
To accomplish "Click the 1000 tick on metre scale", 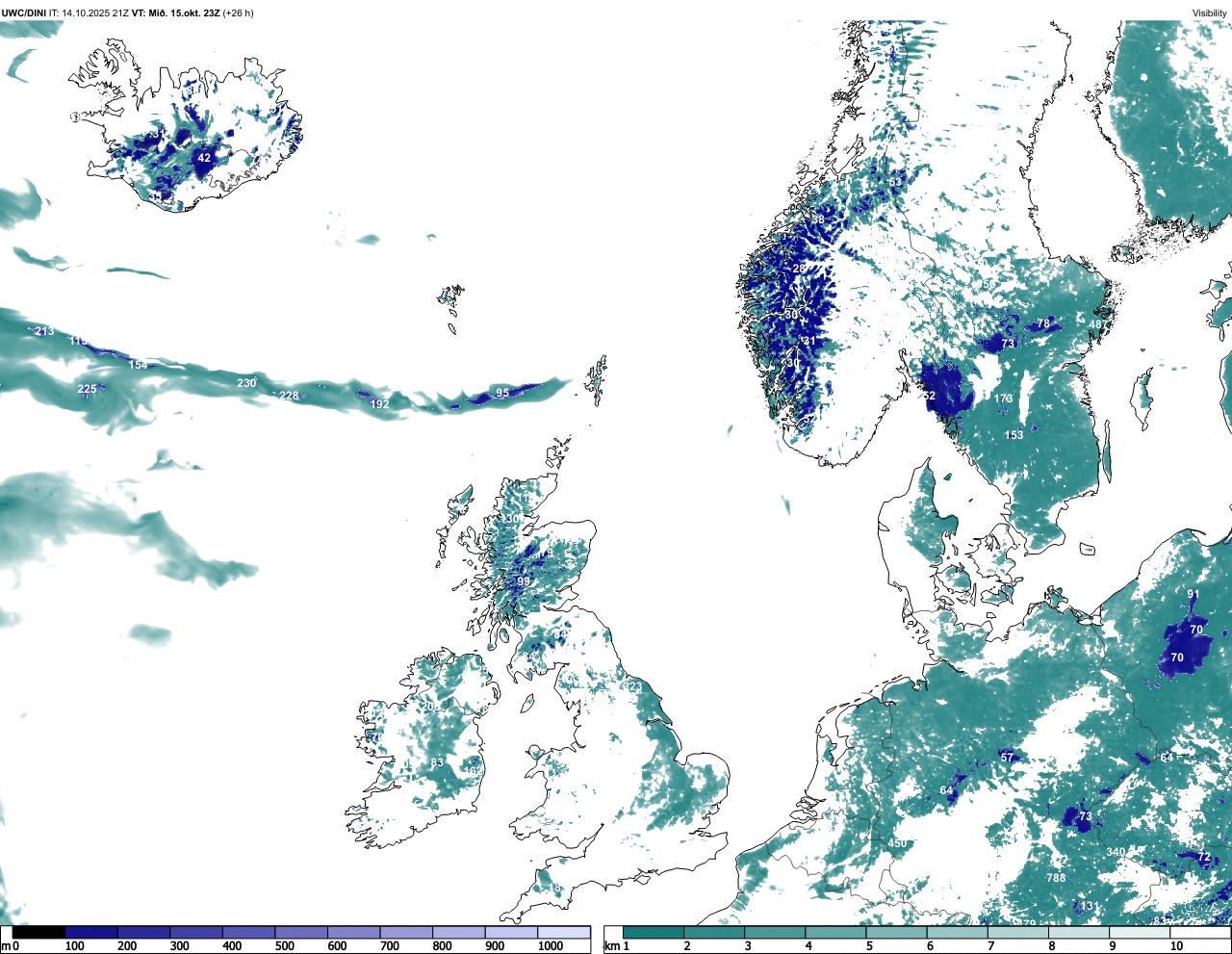I will pyautogui.click(x=551, y=947).
